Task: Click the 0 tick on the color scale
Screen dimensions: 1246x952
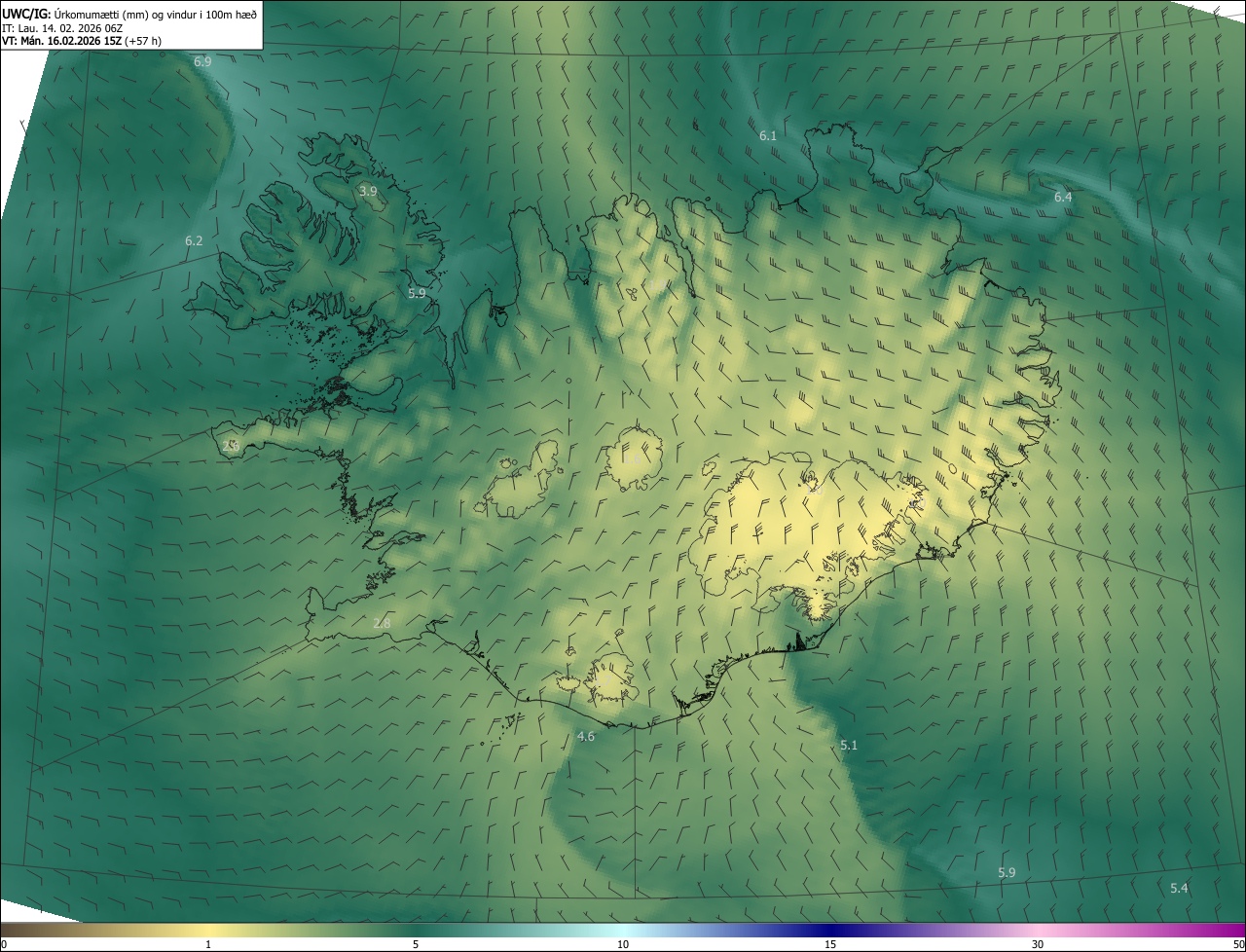Action: pyautogui.click(x=4, y=945)
